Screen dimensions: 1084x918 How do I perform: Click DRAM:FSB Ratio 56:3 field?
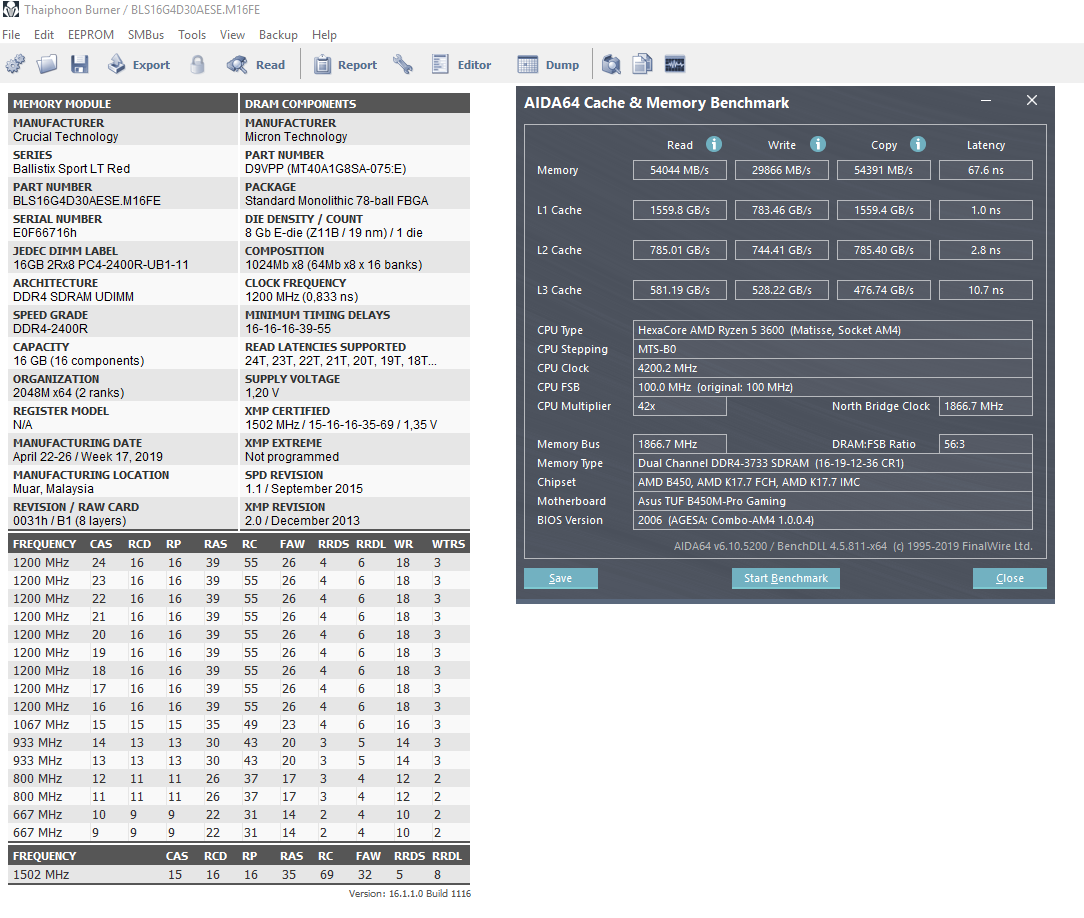pyautogui.click(x=986, y=444)
